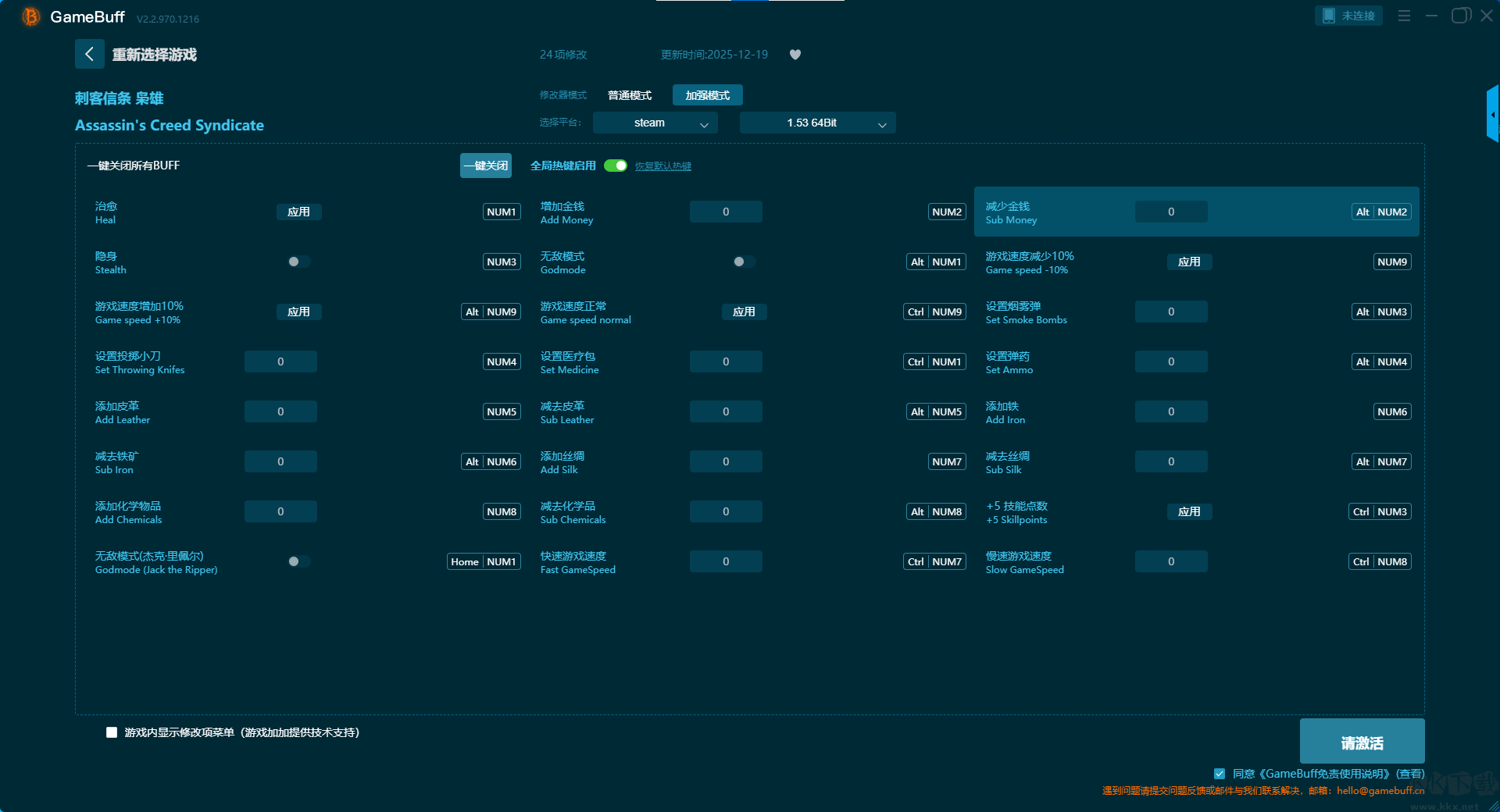Check the in-game trainer menu checkbox
The image size is (1500, 812).
(x=112, y=732)
